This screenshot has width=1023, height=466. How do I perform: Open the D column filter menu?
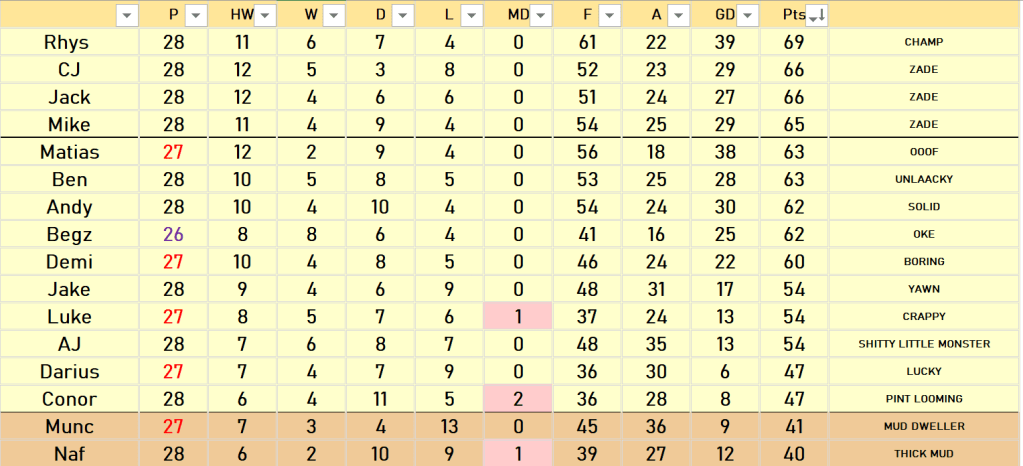pyautogui.click(x=403, y=15)
